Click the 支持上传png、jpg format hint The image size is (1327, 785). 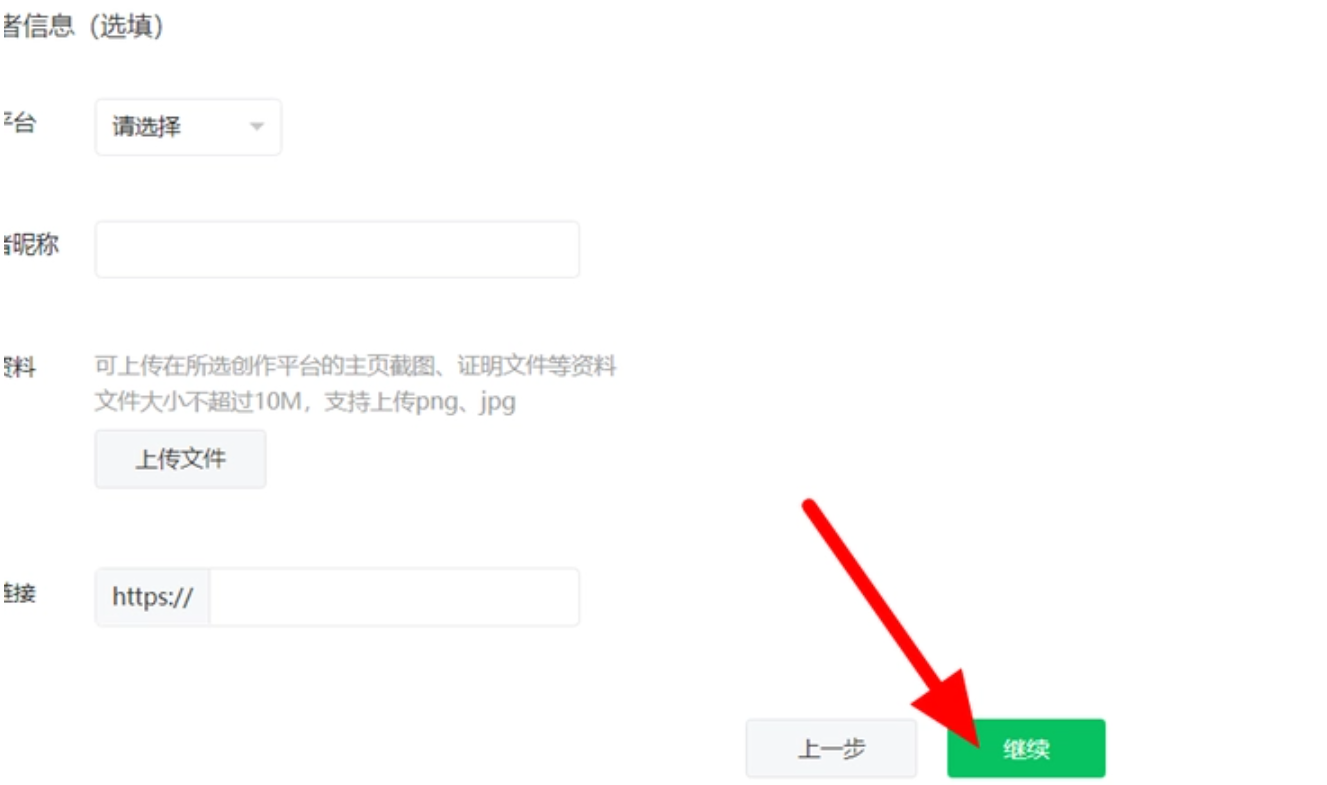click(420, 404)
